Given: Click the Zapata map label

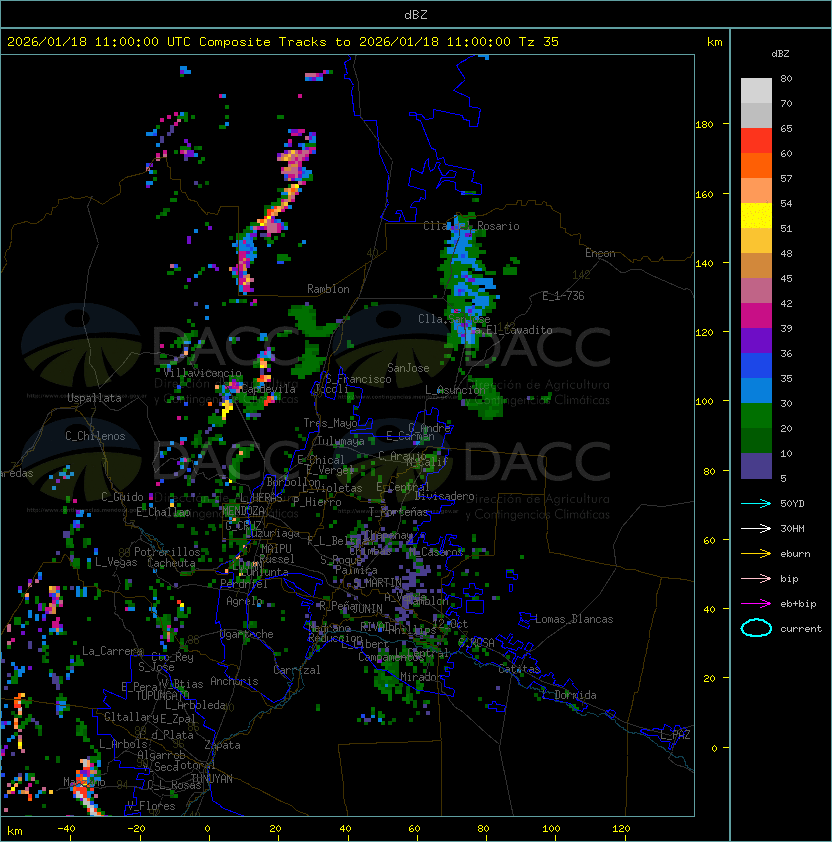Looking at the screenshot, I should point(222,745).
